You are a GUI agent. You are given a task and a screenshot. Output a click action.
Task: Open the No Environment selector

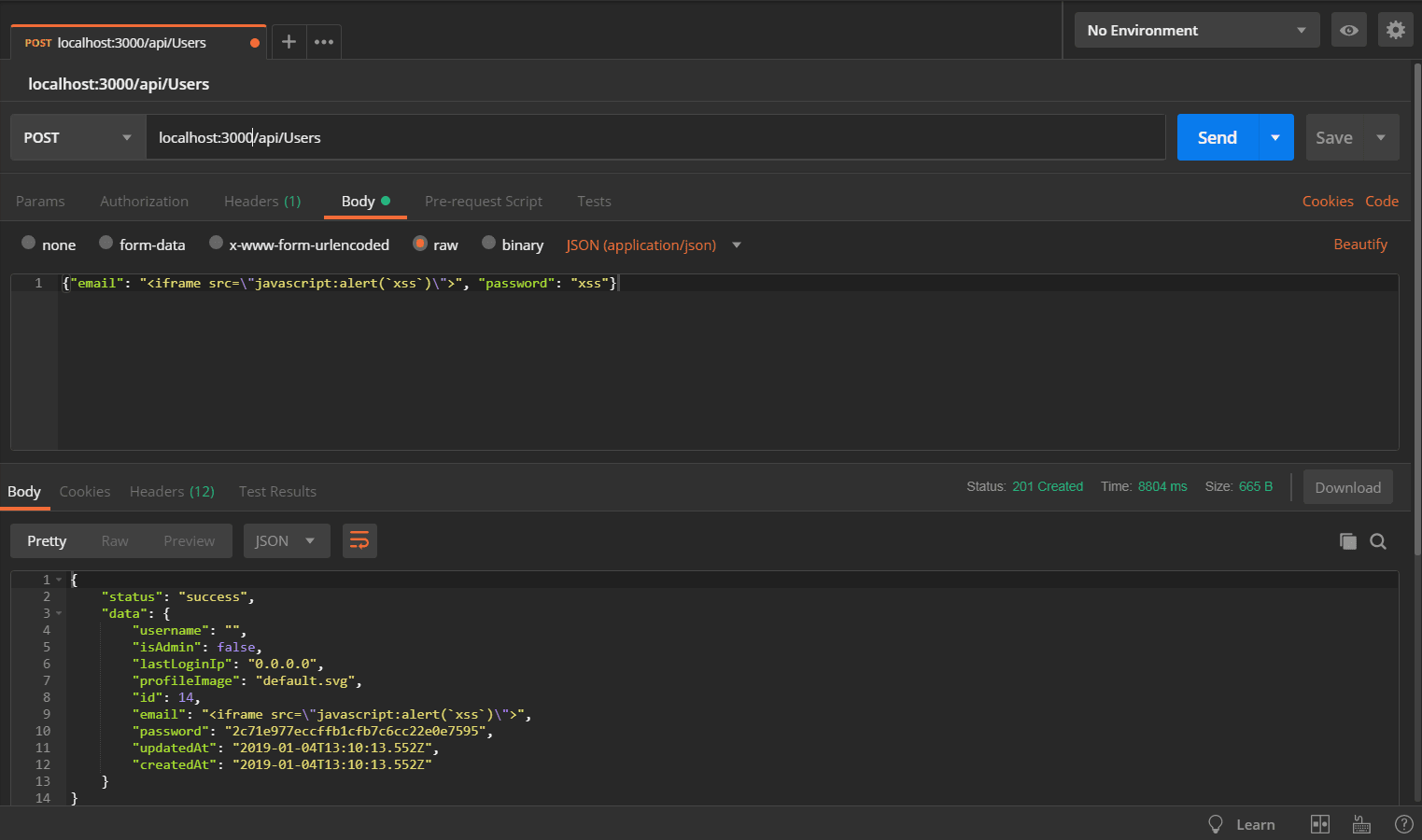pyautogui.click(x=1196, y=30)
